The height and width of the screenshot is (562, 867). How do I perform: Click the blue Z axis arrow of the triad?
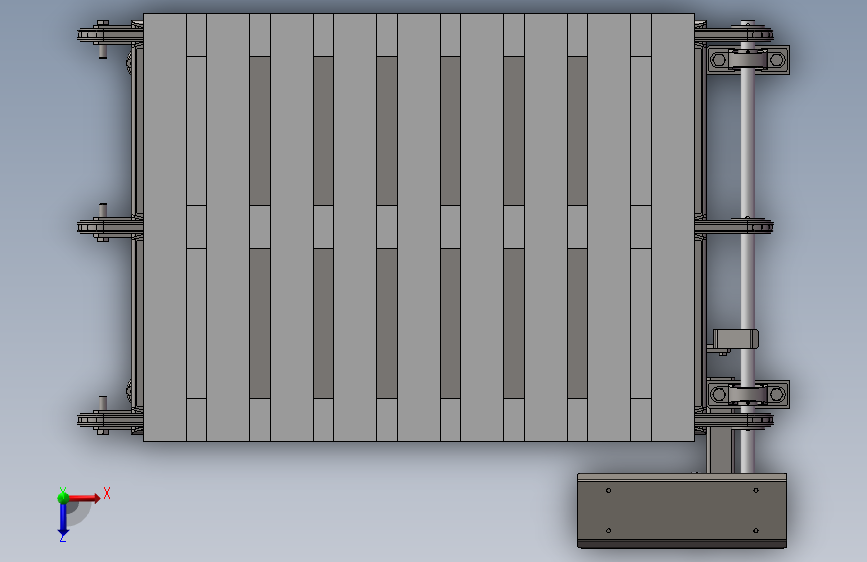63,520
